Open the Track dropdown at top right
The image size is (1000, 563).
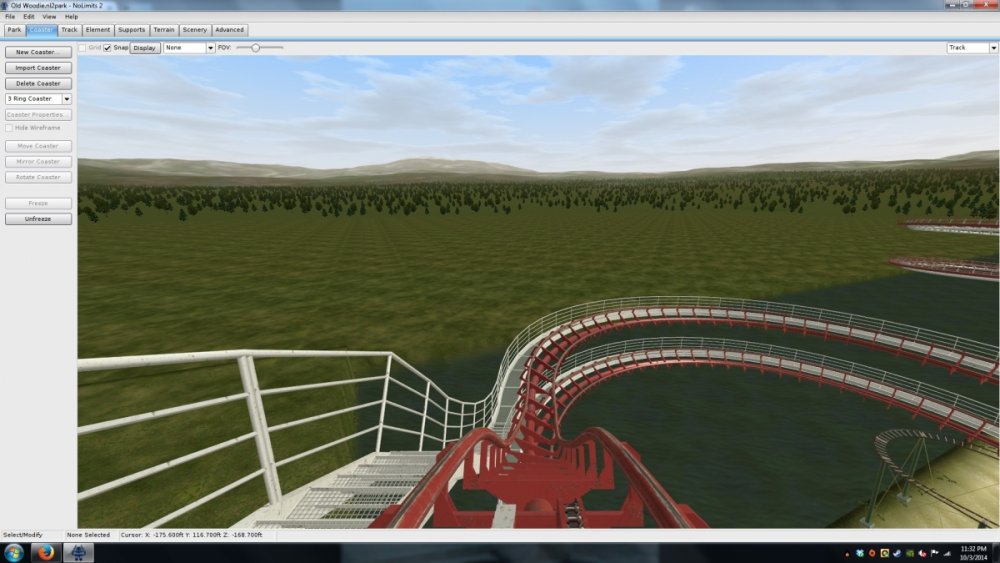(x=993, y=47)
